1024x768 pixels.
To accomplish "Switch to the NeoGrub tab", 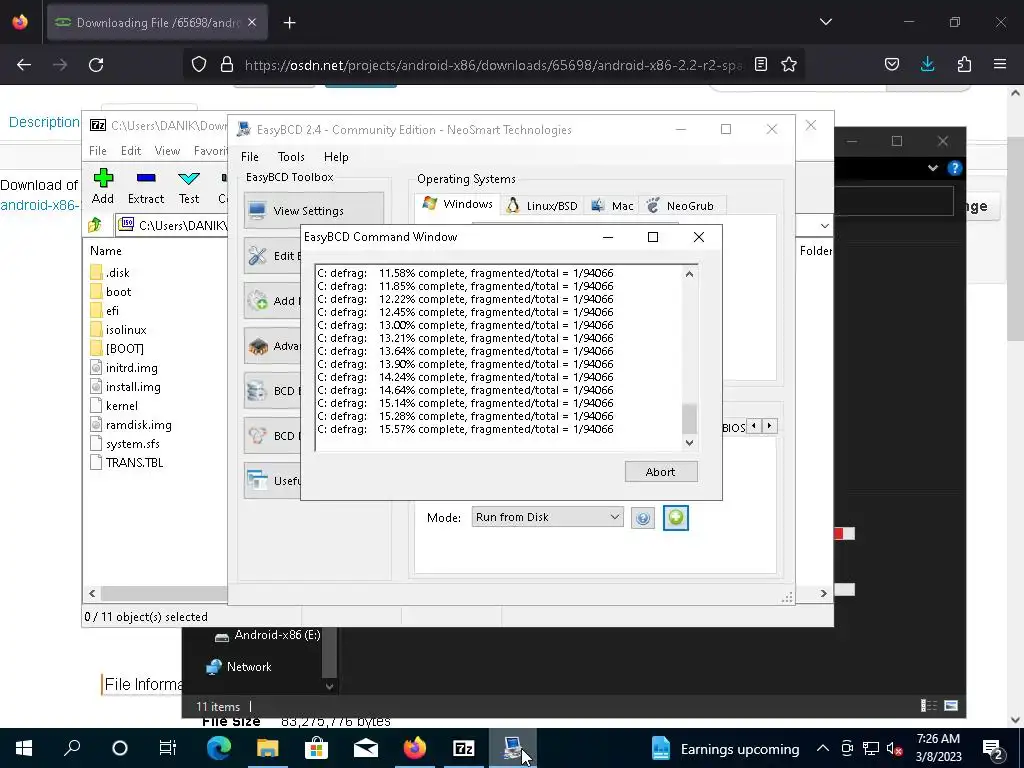I will coord(681,206).
